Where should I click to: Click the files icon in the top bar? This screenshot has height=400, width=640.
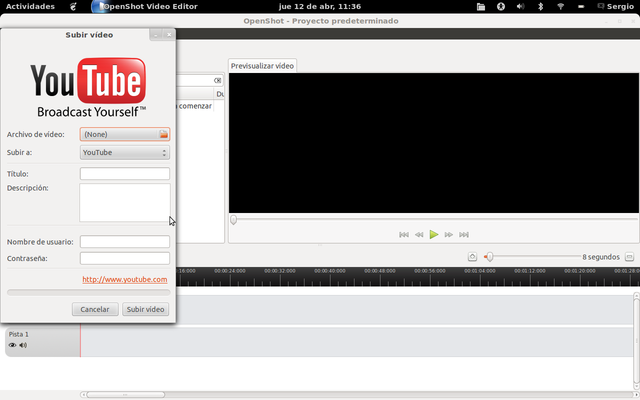pyautogui.click(x=481, y=7)
